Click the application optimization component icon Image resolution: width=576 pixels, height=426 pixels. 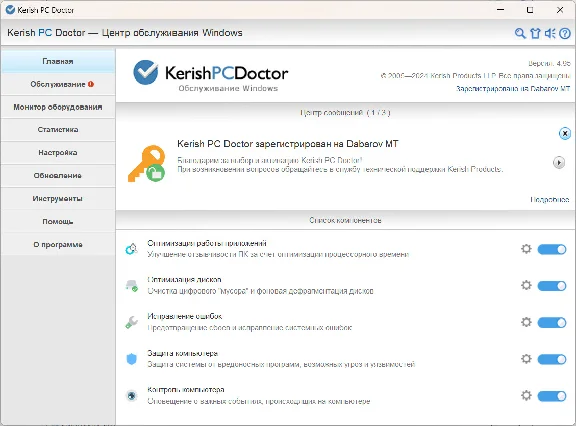pyautogui.click(x=132, y=249)
